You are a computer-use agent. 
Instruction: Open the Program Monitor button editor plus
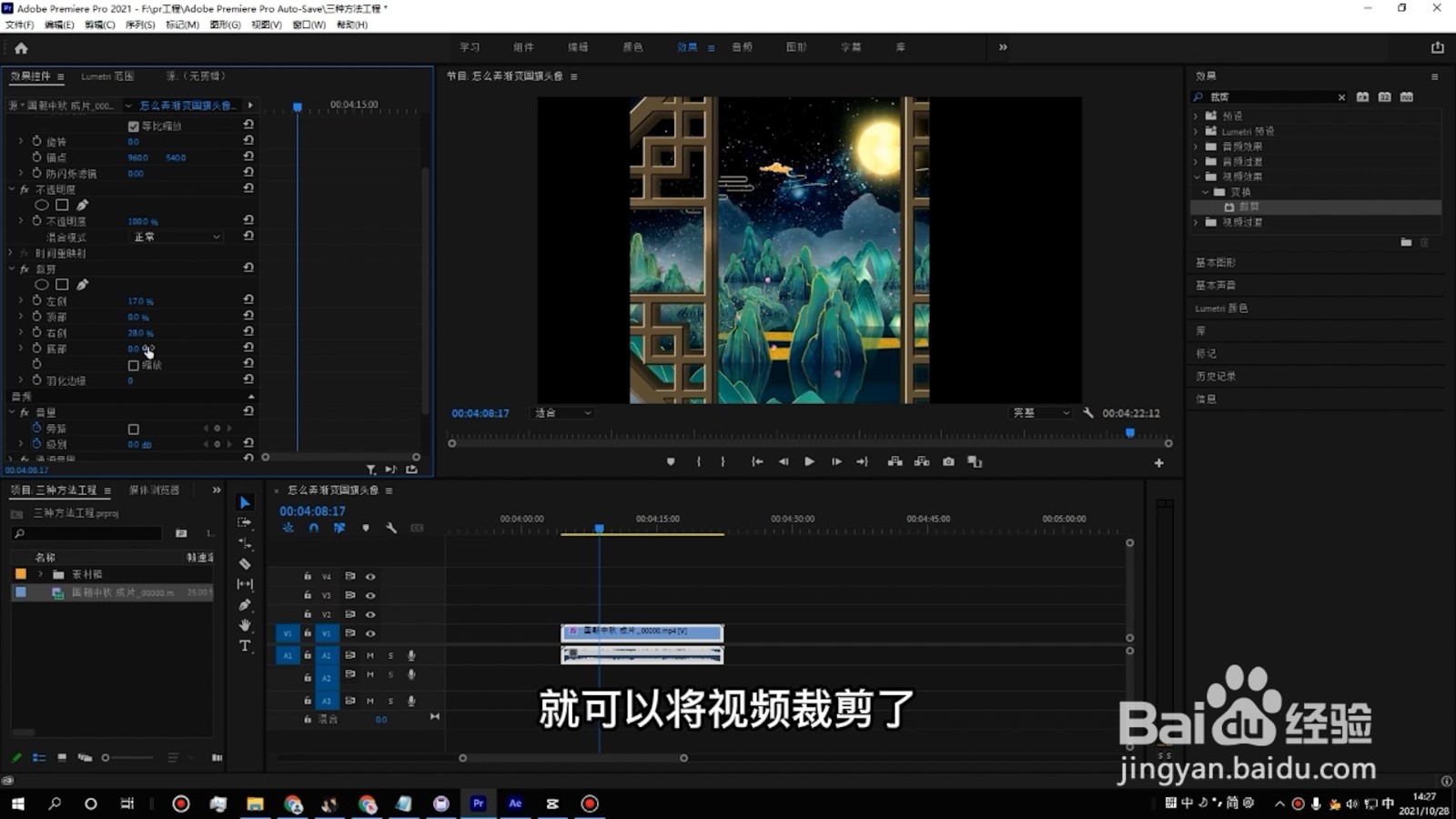coord(1158,463)
